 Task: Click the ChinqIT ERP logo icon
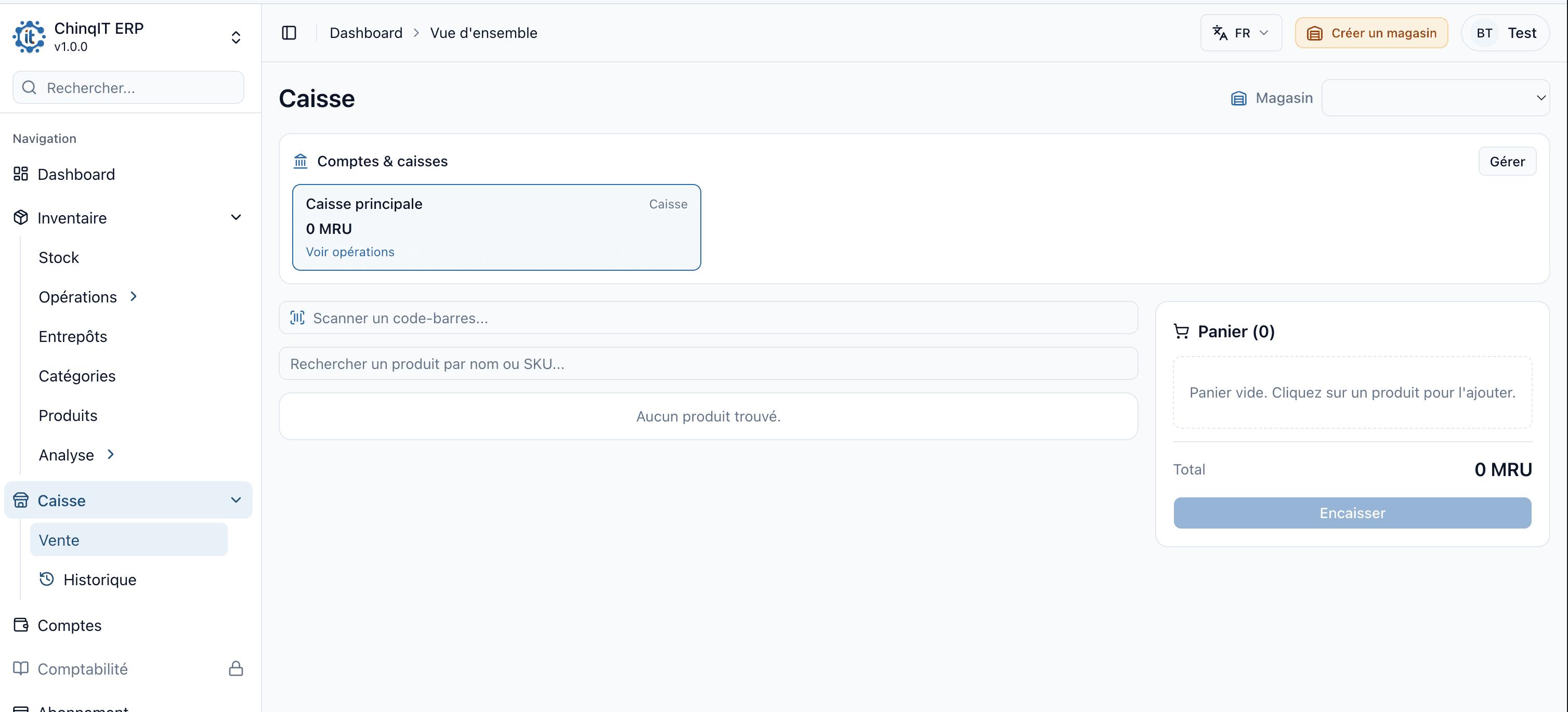click(29, 36)
